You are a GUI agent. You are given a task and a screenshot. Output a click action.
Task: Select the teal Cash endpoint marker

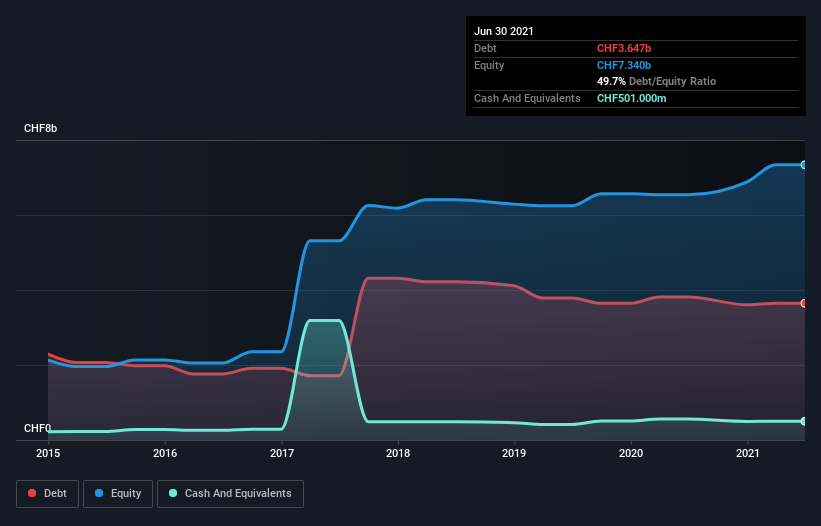[x=803, y=421]
